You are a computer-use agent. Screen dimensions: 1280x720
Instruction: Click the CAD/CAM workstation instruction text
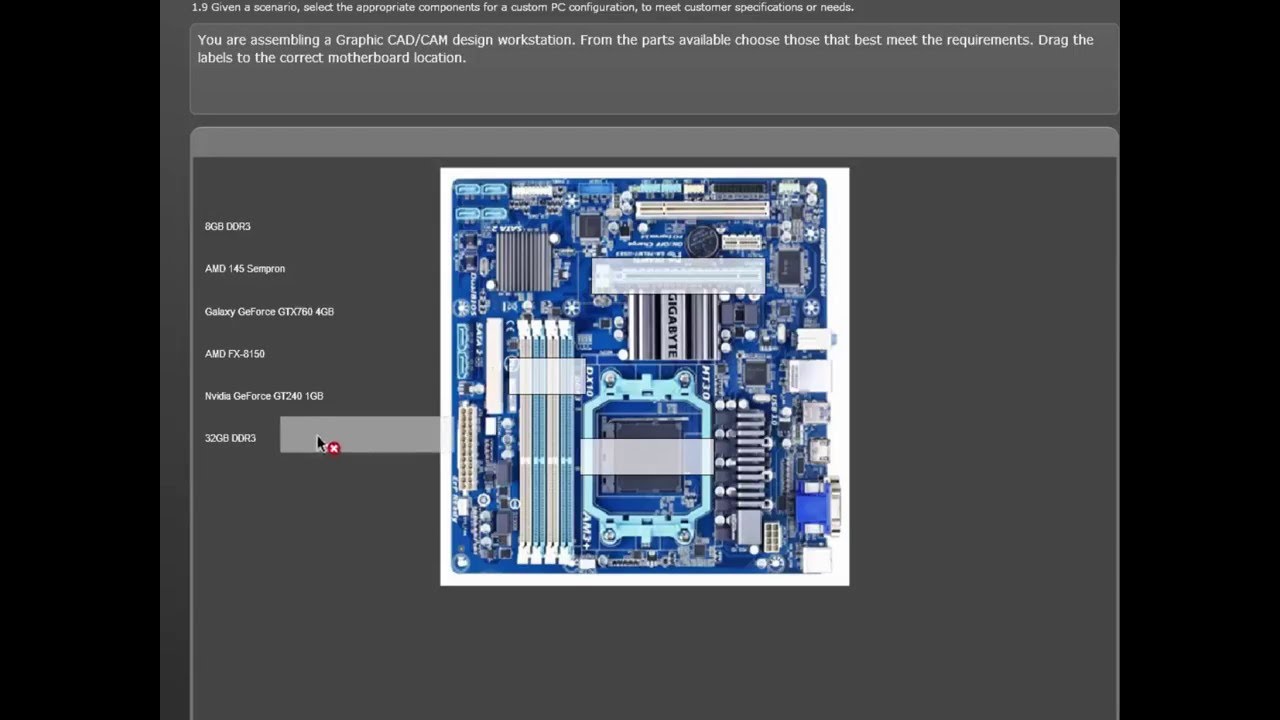(646, 49)
